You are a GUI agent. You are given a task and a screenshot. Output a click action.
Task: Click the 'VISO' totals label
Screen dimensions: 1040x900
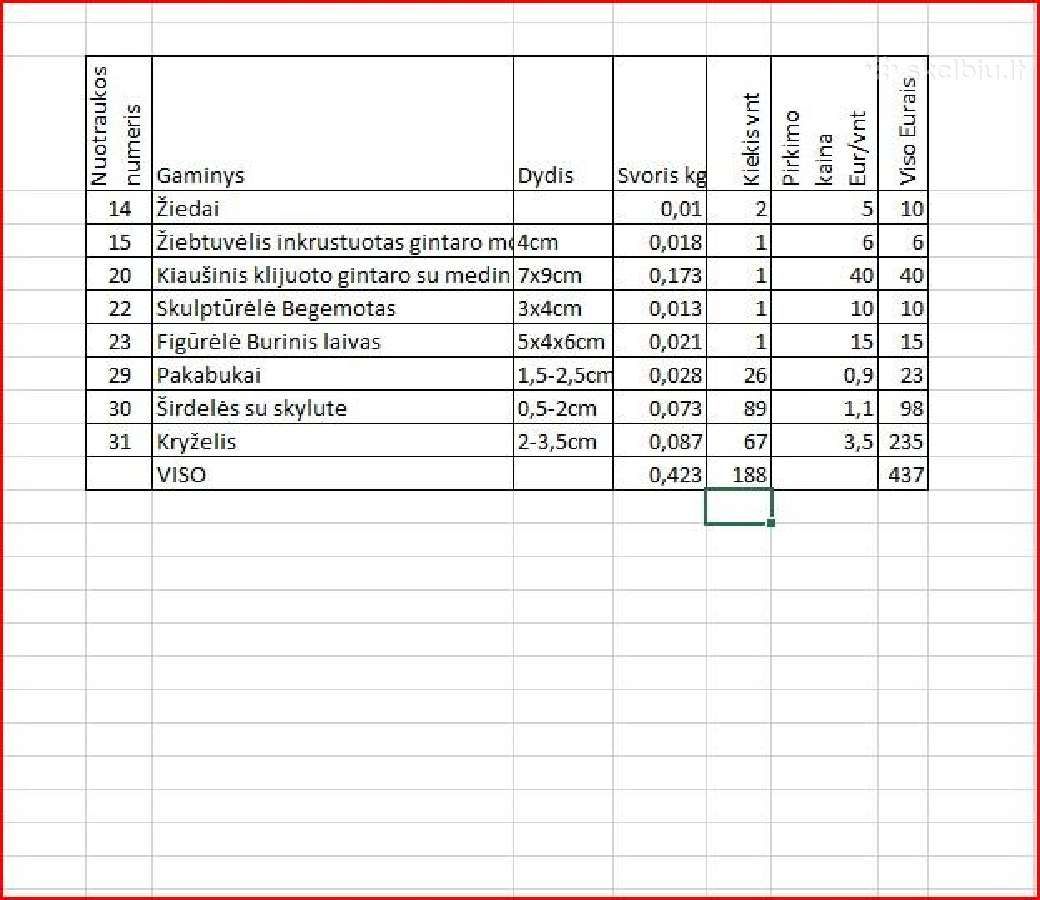(x=332, y=474)
